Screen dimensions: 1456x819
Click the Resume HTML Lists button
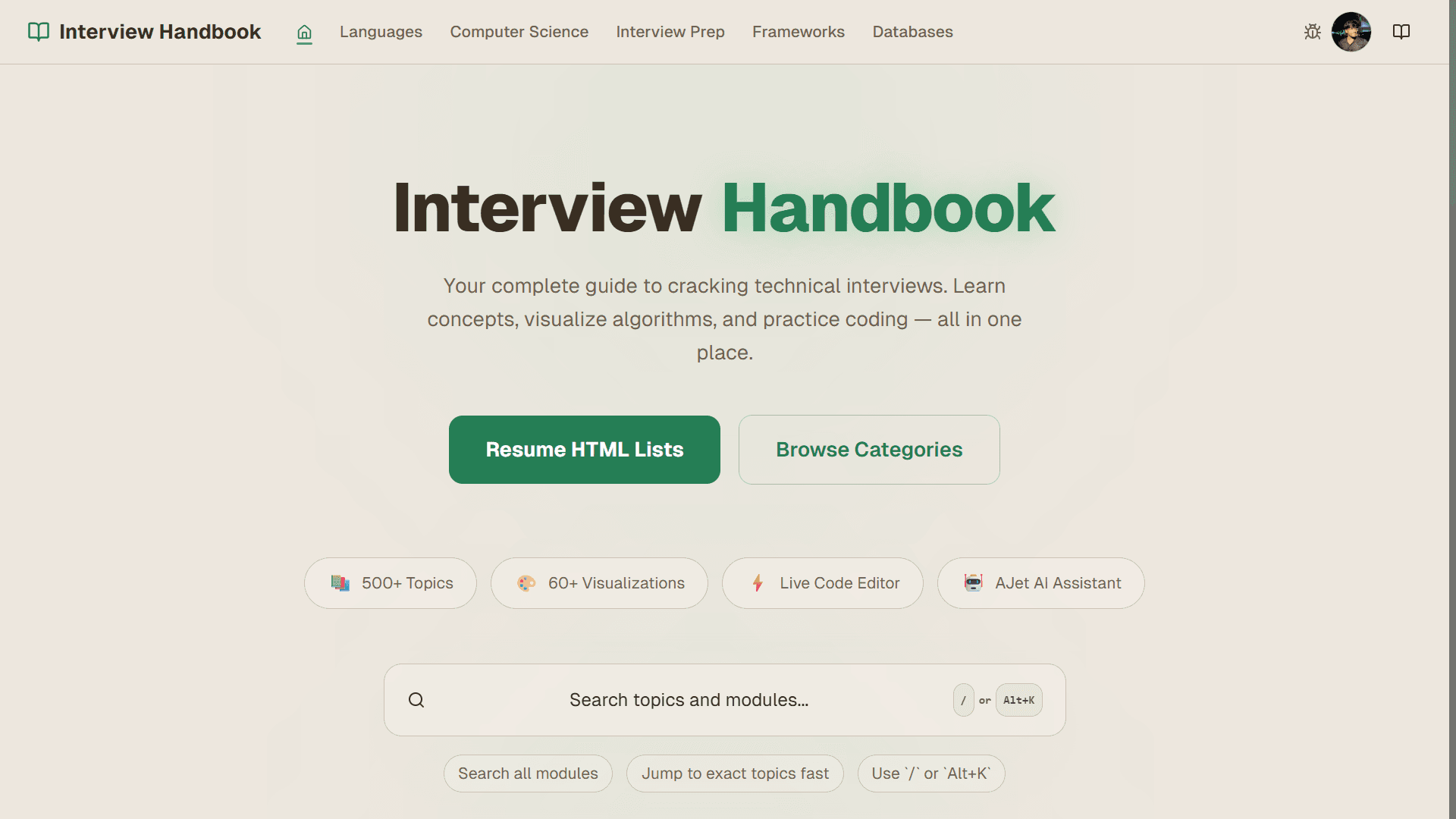pos(585,450)
